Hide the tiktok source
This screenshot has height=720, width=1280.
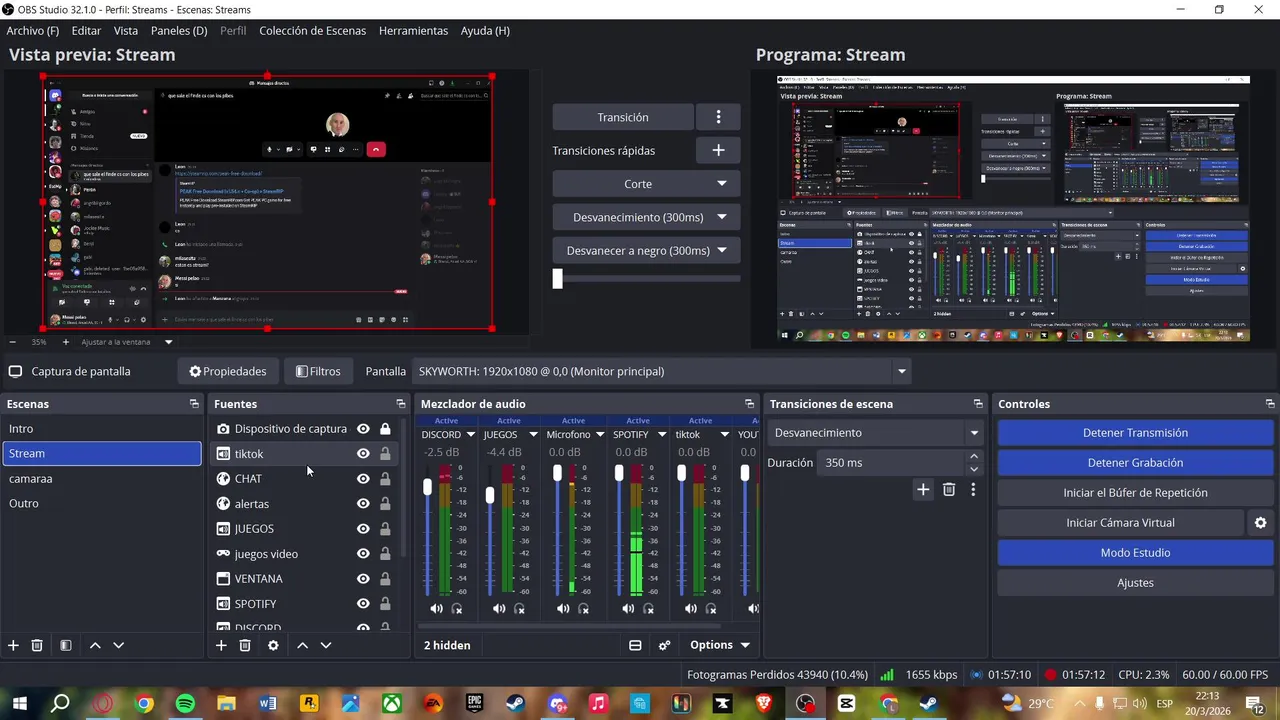363,454
